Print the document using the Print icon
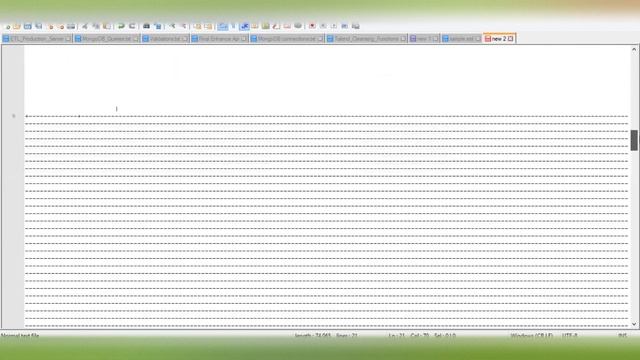Screen dimensions: 640x360 pos(71,27)
